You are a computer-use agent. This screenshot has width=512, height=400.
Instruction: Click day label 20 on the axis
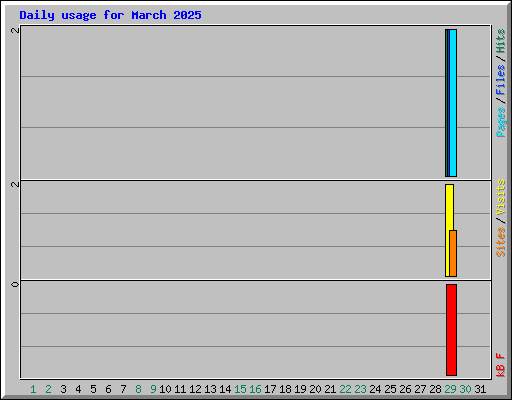pos(315,389)
